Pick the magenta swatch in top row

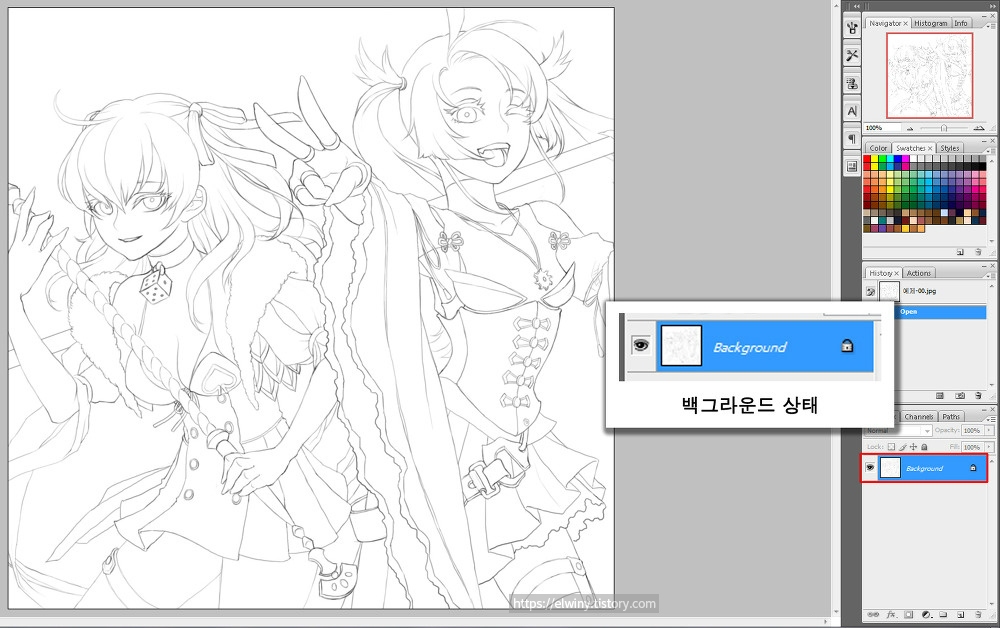[x=906, y=159]
